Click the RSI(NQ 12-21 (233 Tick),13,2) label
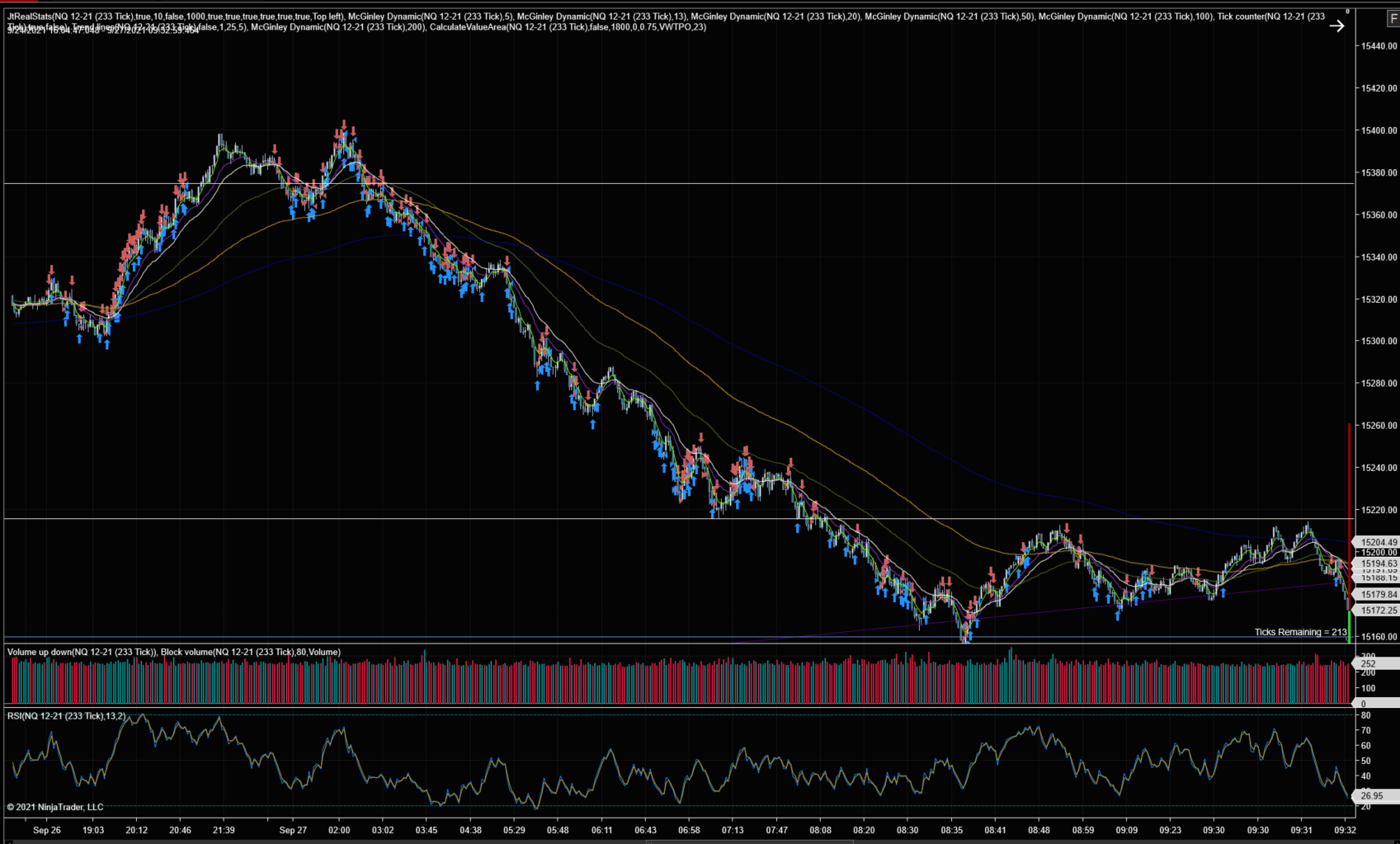Screen dimensions: 1400x844 (67, 716)
